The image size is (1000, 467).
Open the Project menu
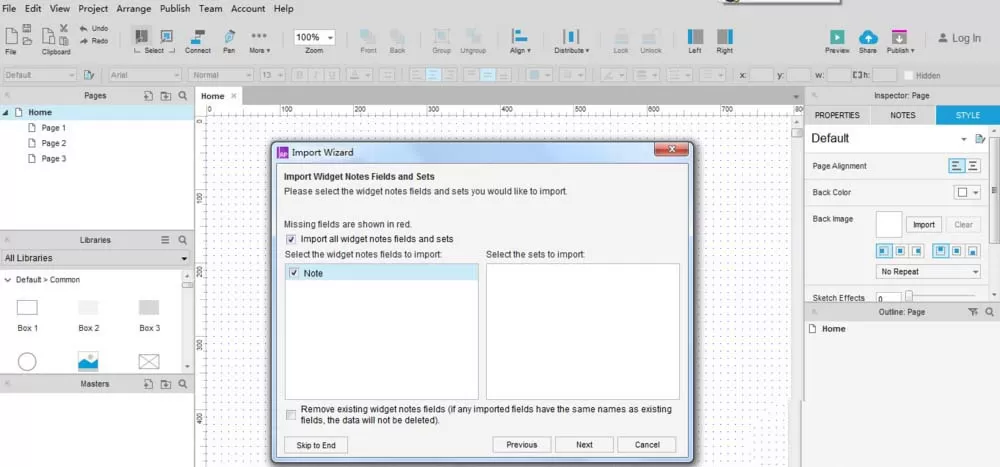[93, 8]
